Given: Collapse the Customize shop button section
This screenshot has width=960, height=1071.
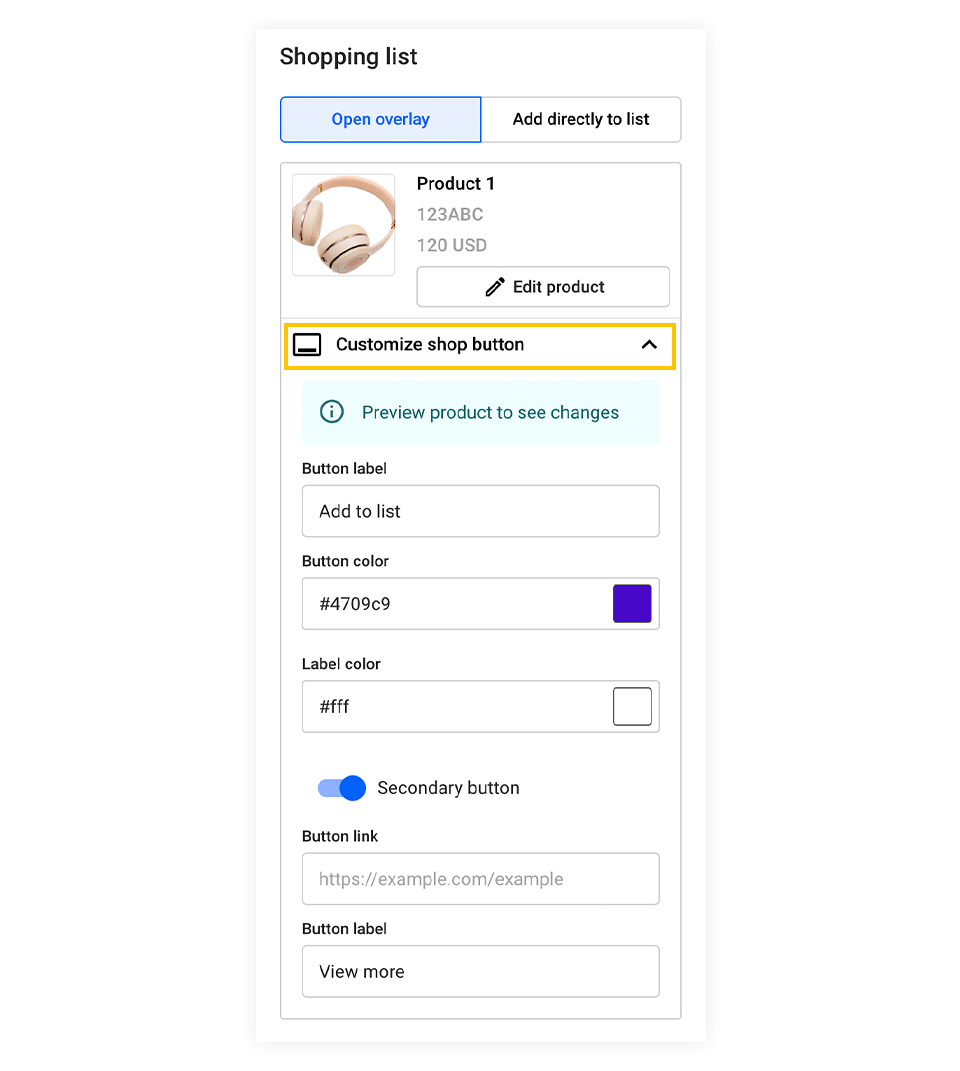Looking at the screenshot, I should pos(649,344).
